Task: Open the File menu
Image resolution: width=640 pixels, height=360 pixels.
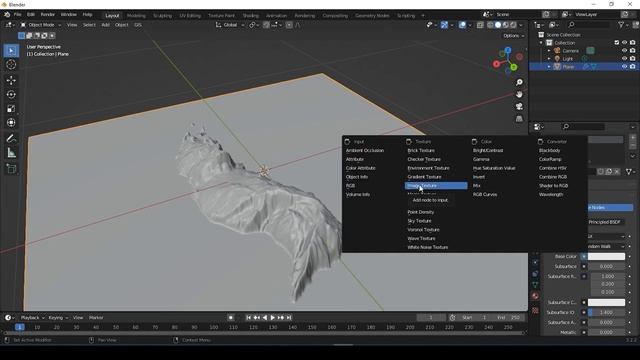Action: tap(18, 14)
